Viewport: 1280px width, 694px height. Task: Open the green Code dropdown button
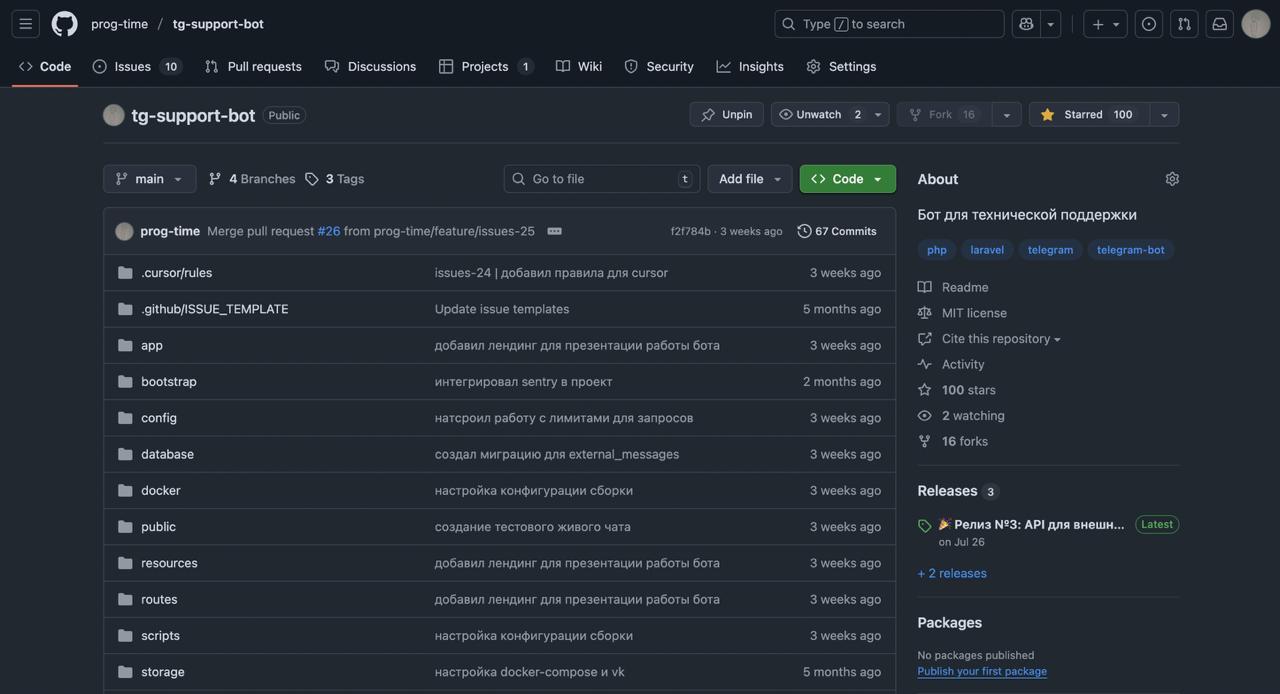click(848, 179)
